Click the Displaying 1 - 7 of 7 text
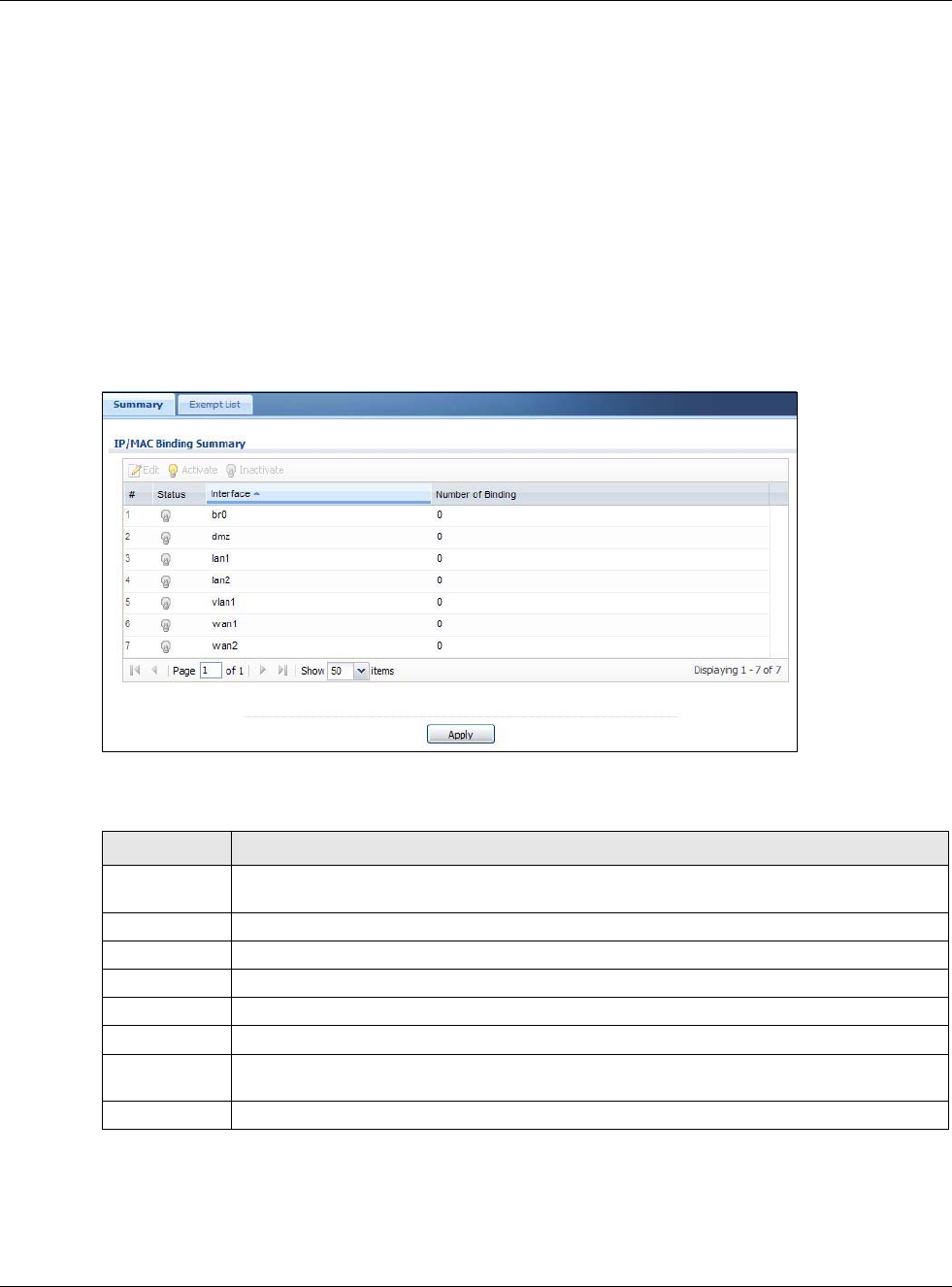The image size is (952, 1287). (x=737, y=671)
